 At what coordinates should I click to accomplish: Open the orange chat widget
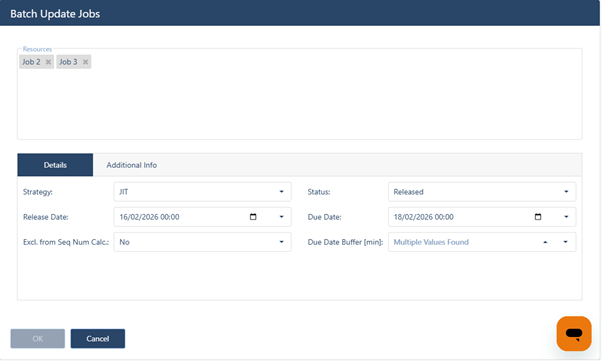574,333
